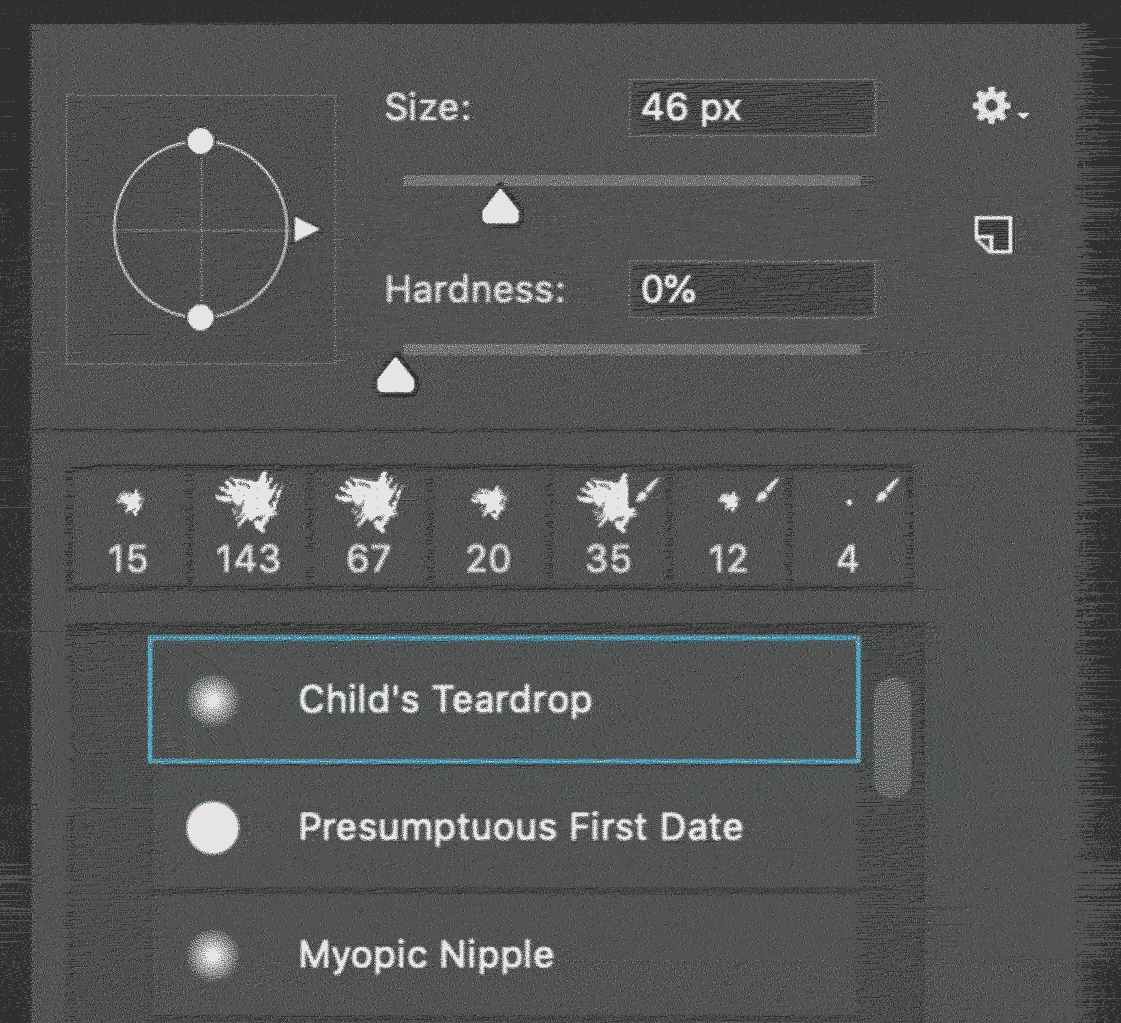Select the recent brush sized 67
This screenshot has width=1121, height=1023.
(x=369, y=528)
